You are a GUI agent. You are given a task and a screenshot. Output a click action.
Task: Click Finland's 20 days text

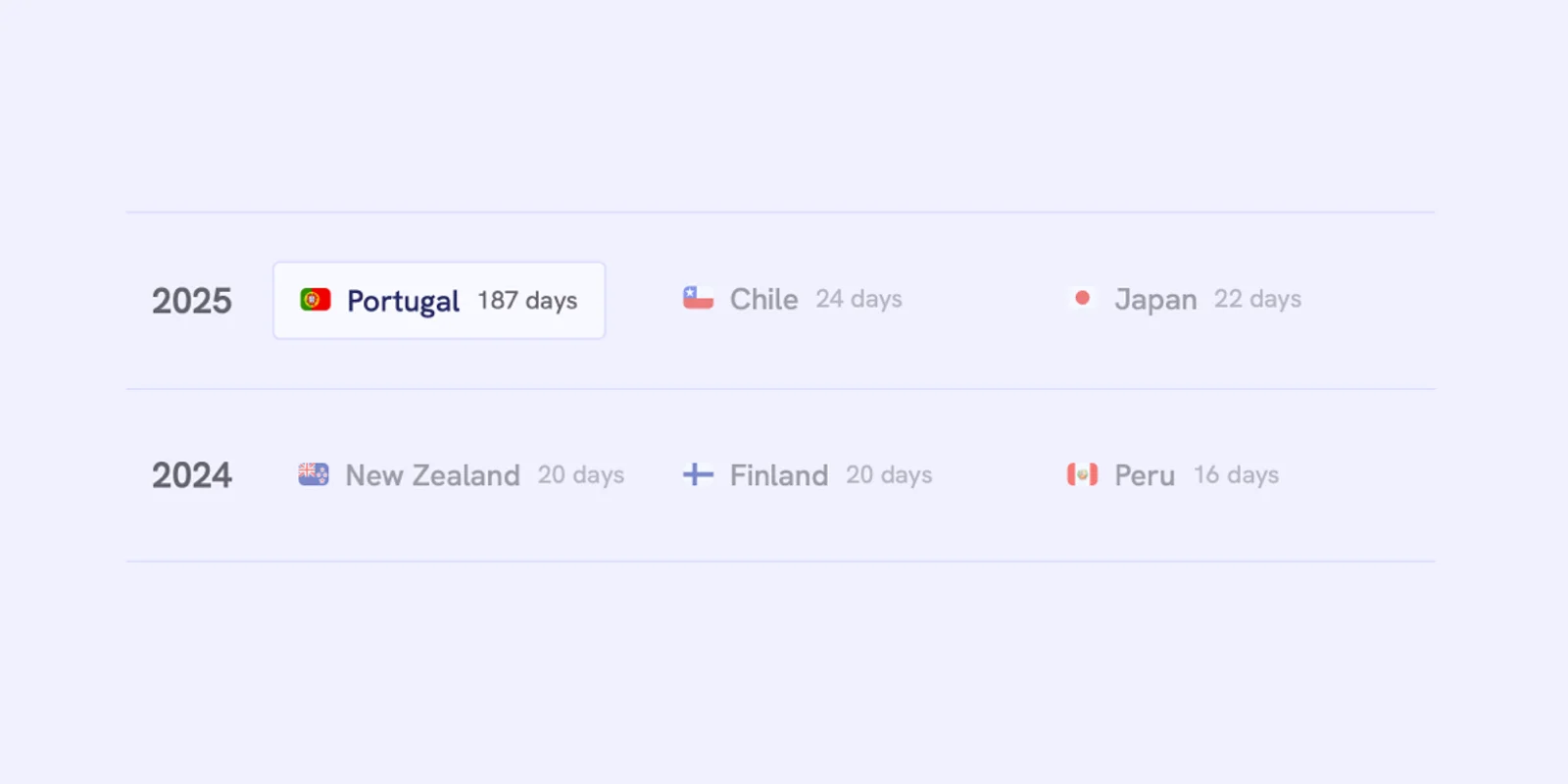[x=889, y=475]
